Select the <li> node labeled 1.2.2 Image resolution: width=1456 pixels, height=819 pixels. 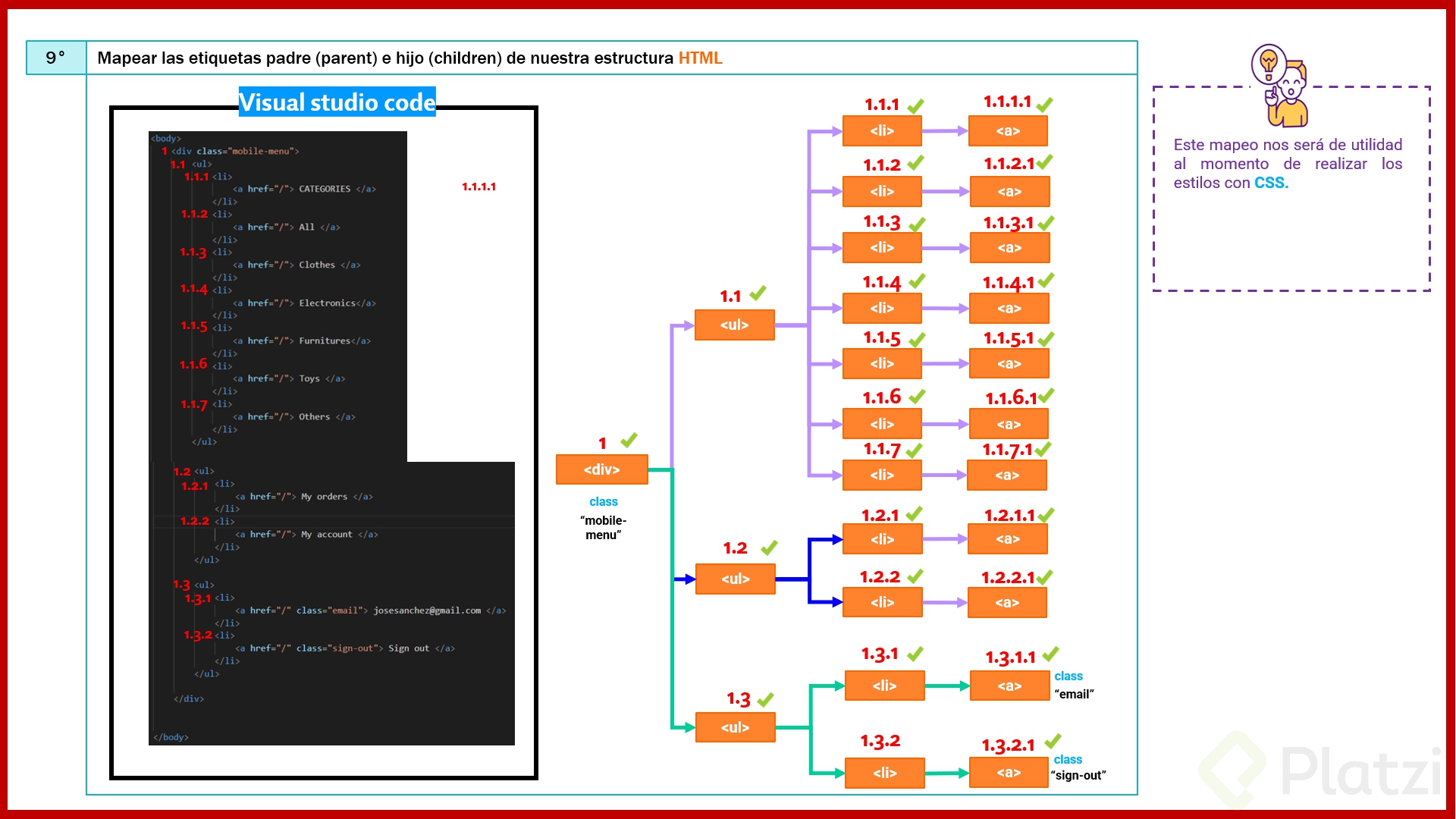pos(882,602)
